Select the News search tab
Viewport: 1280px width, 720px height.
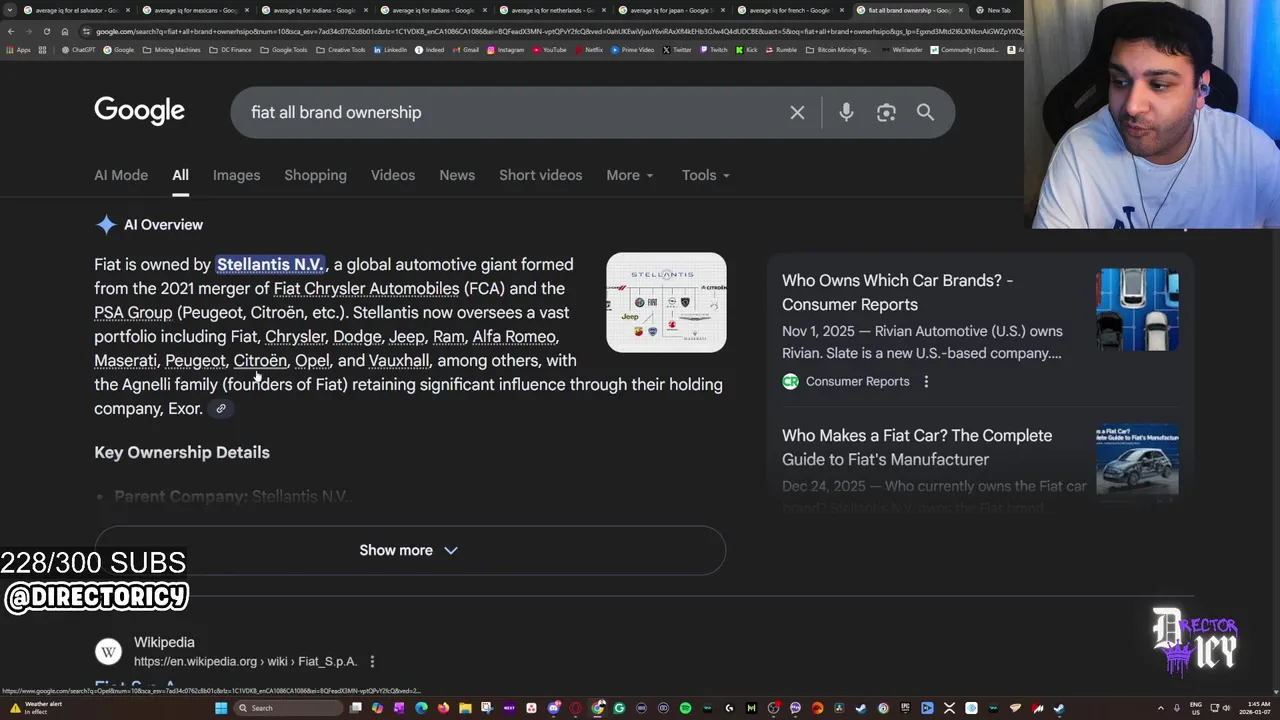coord(457,175)
